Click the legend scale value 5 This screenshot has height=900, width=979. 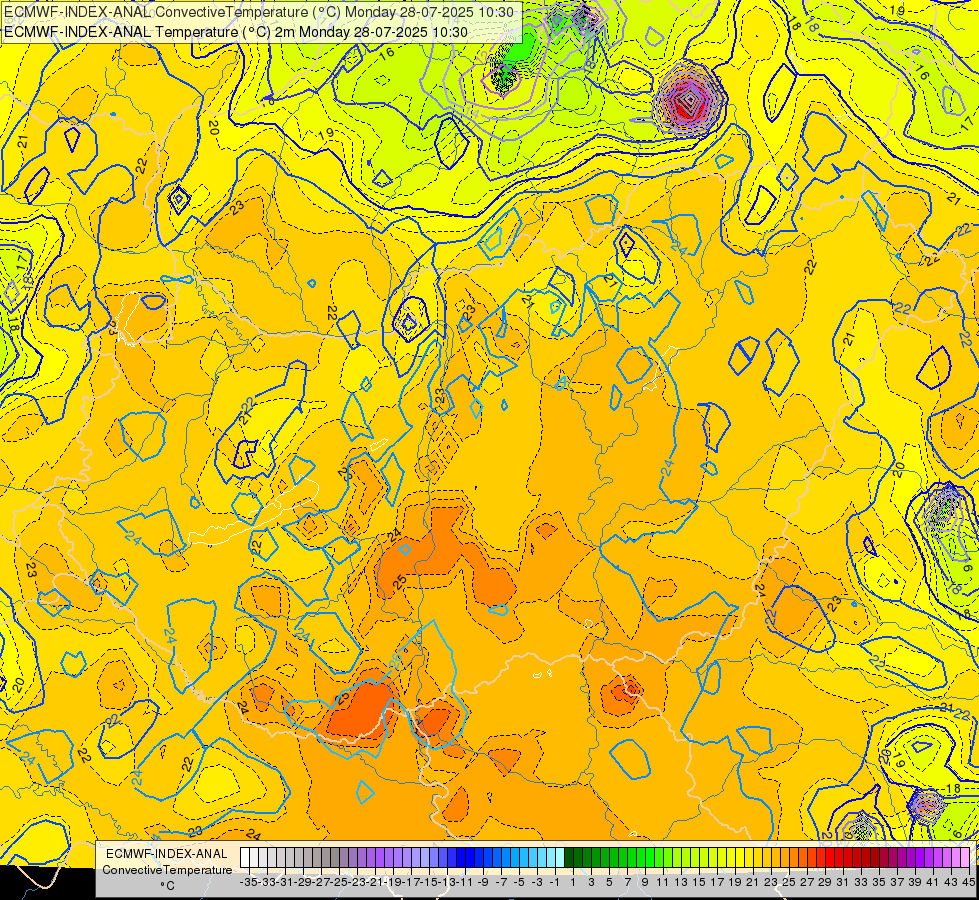(x=609, y=882)
